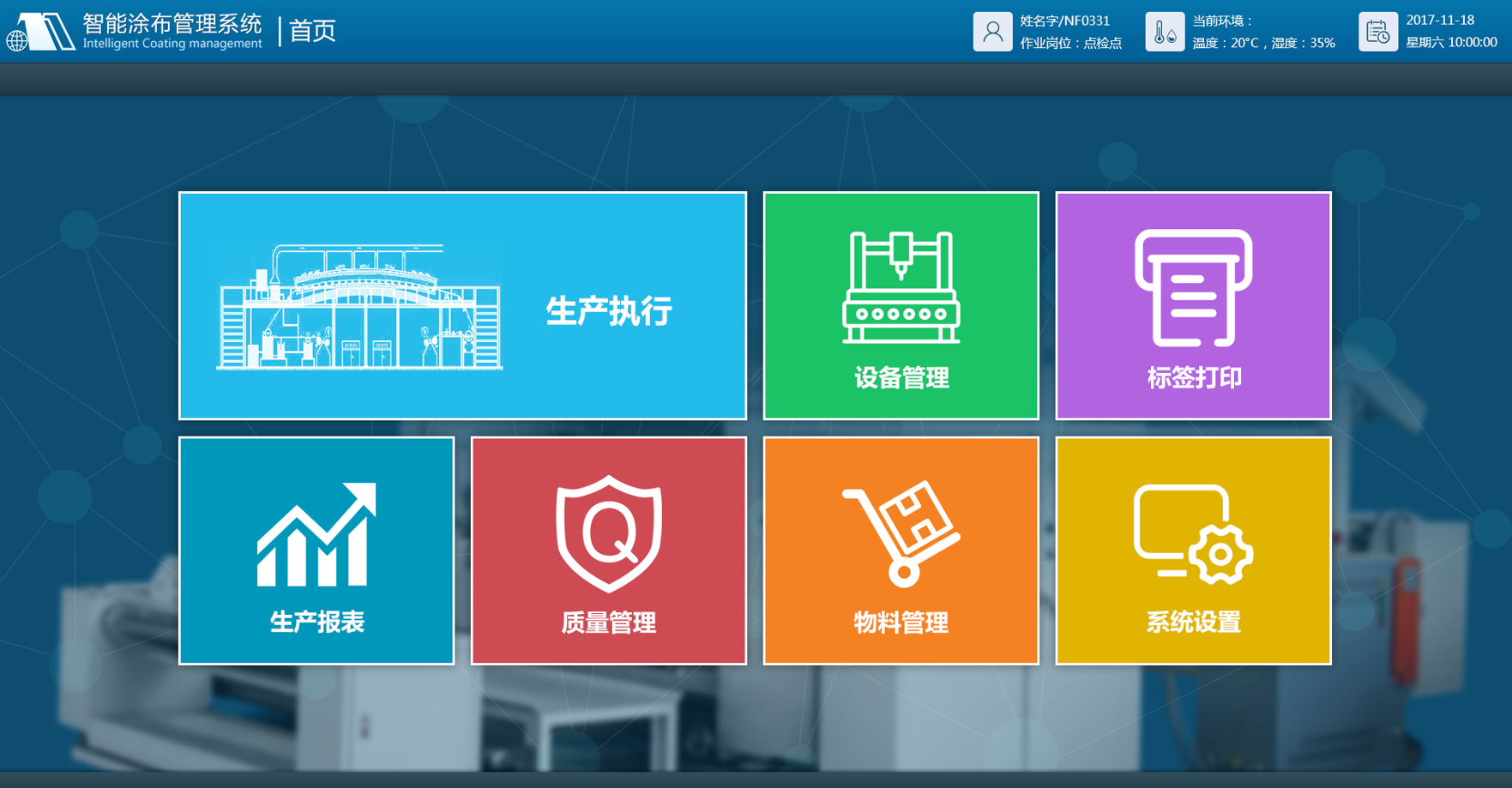Click the 标签打印 printer icon
1512x788 pixels.
1193,287
